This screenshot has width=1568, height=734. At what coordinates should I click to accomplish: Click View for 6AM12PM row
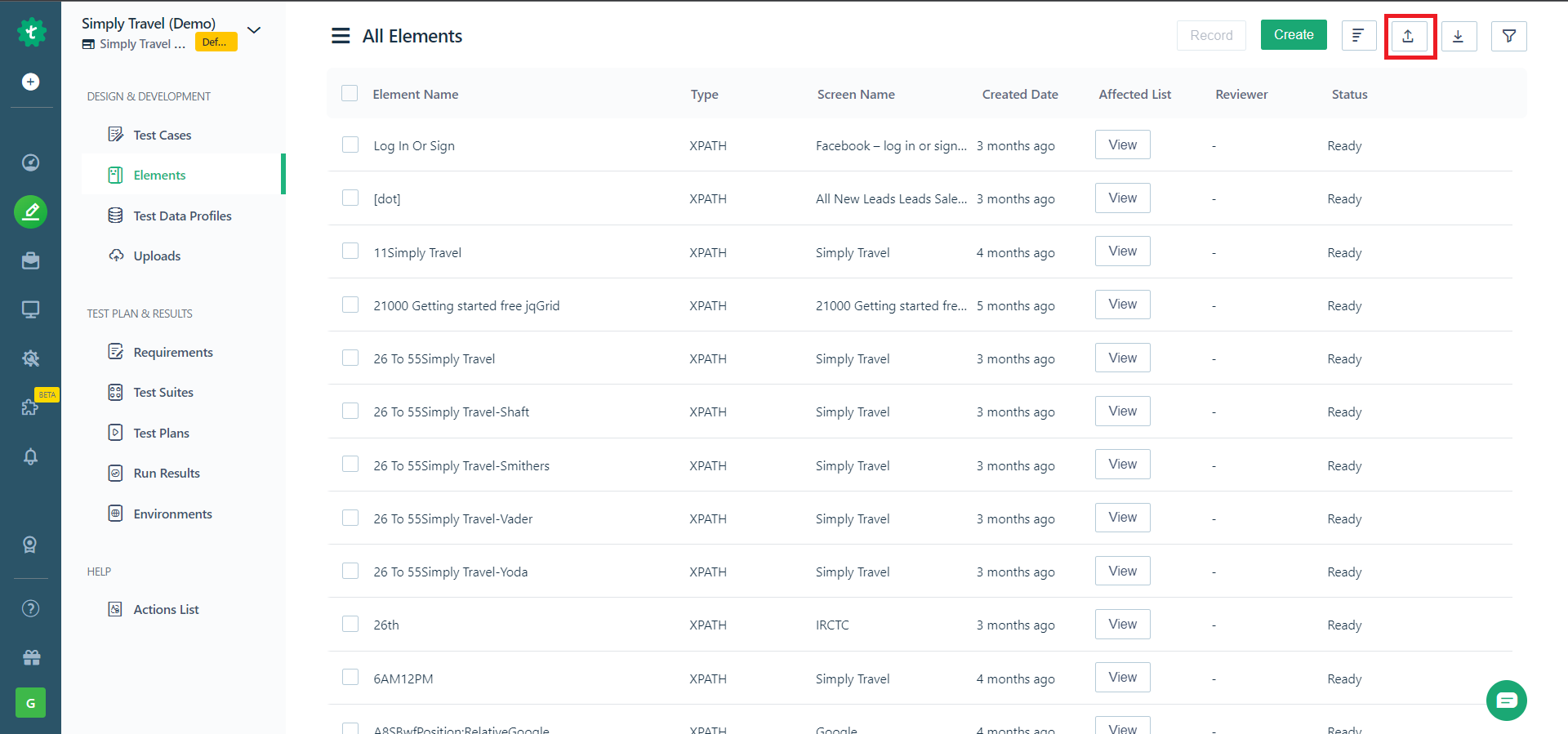point(1123,677)
